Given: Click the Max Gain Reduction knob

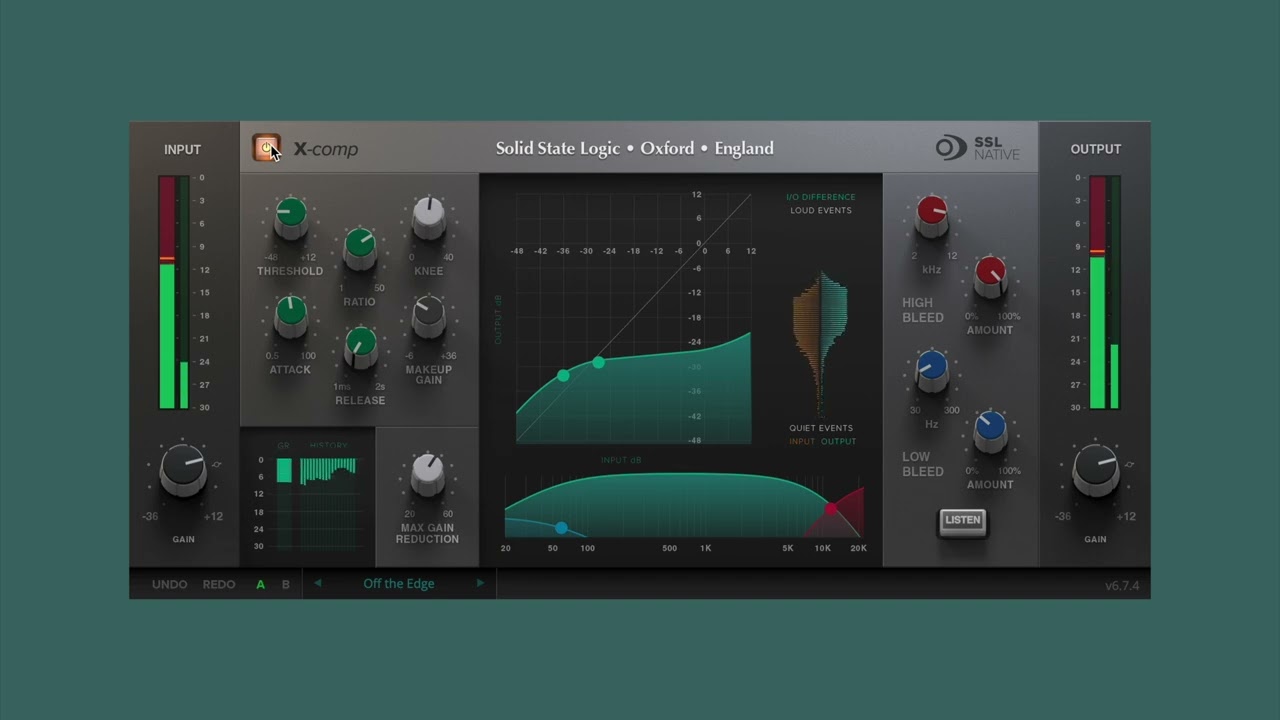Looking at the screenshot, I should 427,473.
